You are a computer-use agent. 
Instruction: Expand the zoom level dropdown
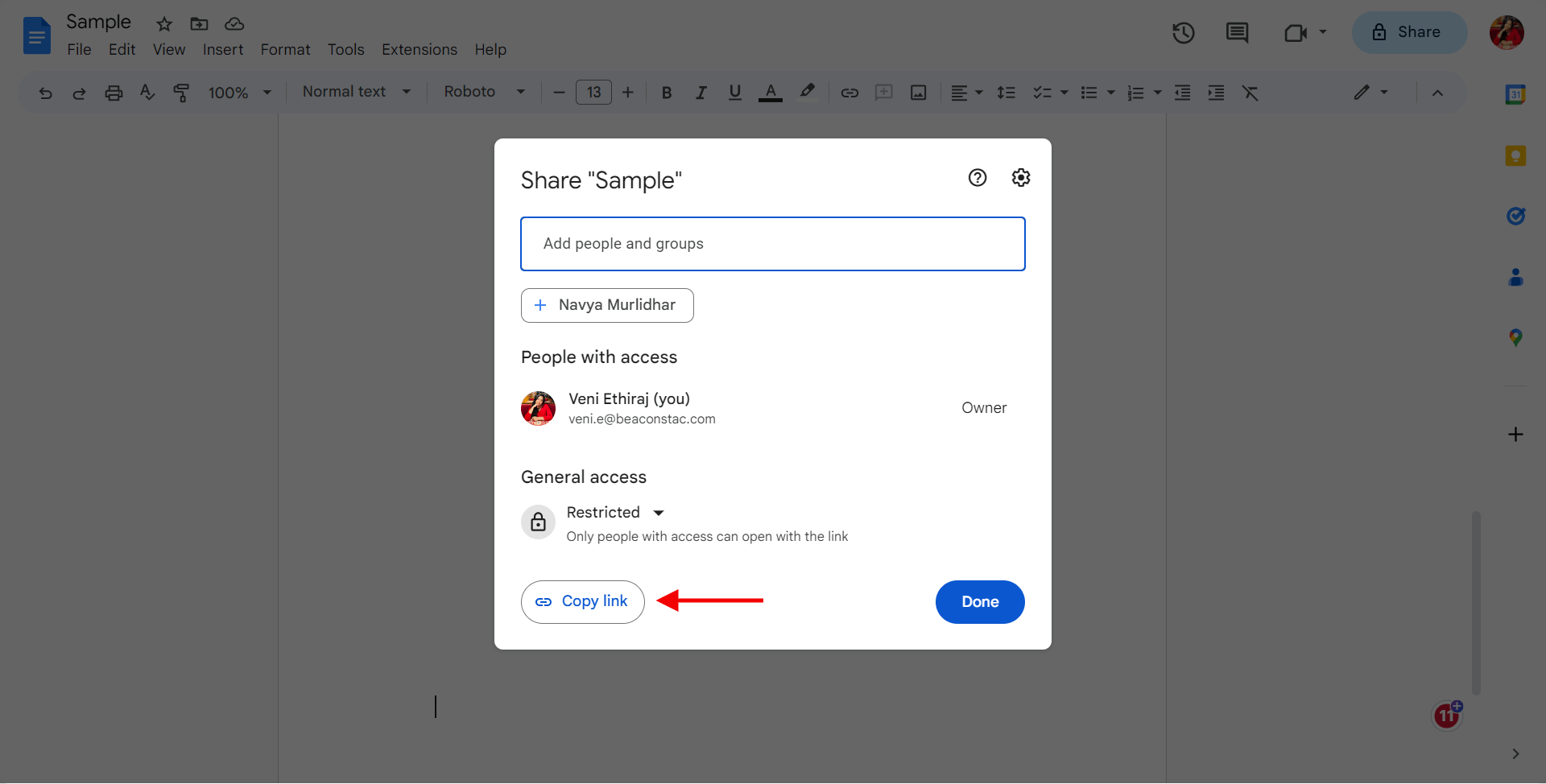(239, 93)
